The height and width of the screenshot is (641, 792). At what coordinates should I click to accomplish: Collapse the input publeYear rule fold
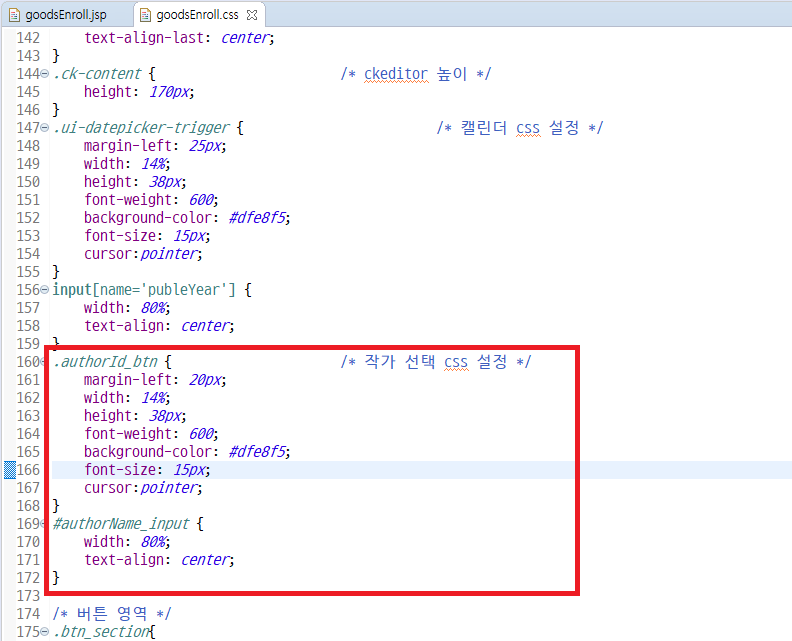tap(44, 290)
